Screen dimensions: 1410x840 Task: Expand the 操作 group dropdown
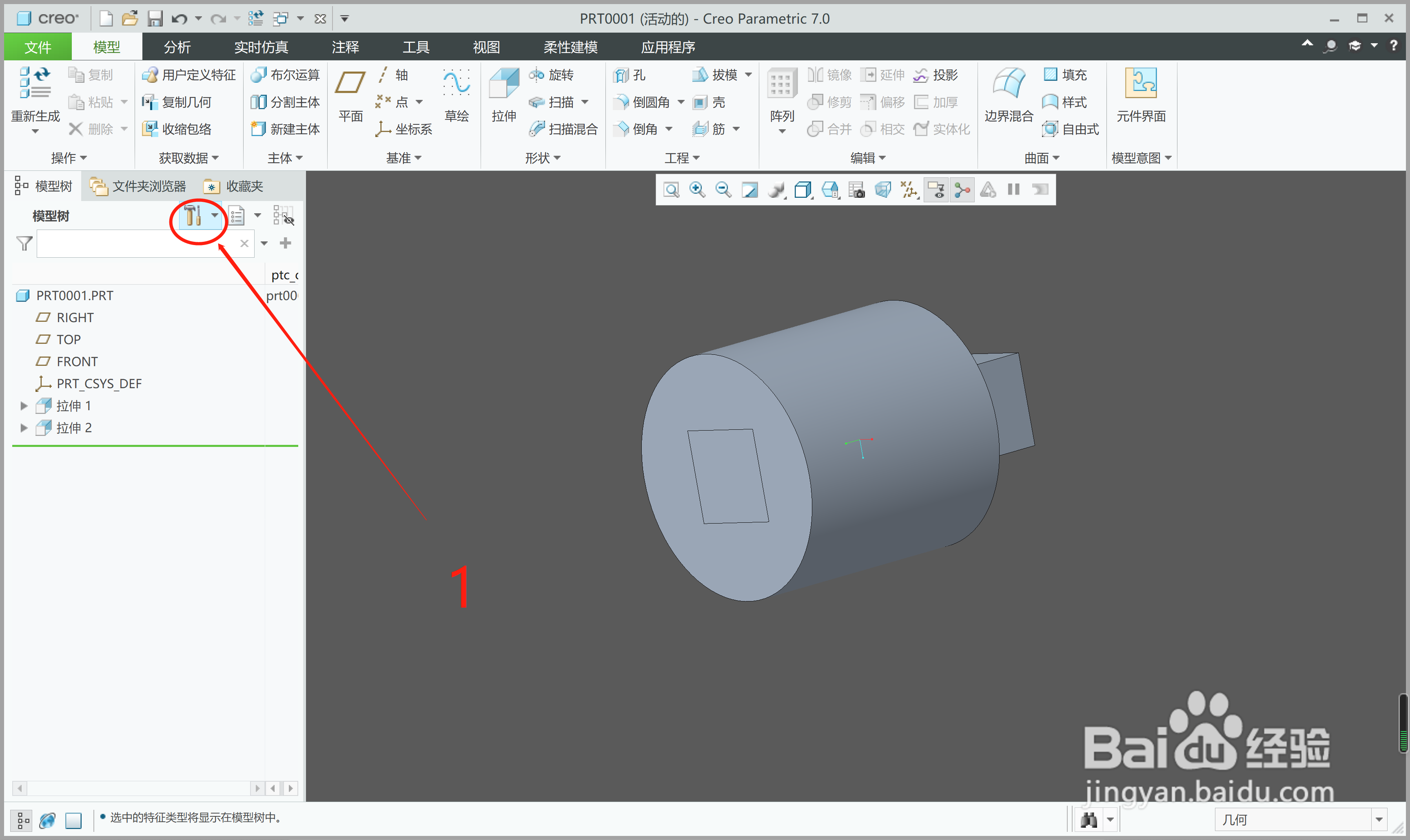pyautogui.click(x=69, y=158)
